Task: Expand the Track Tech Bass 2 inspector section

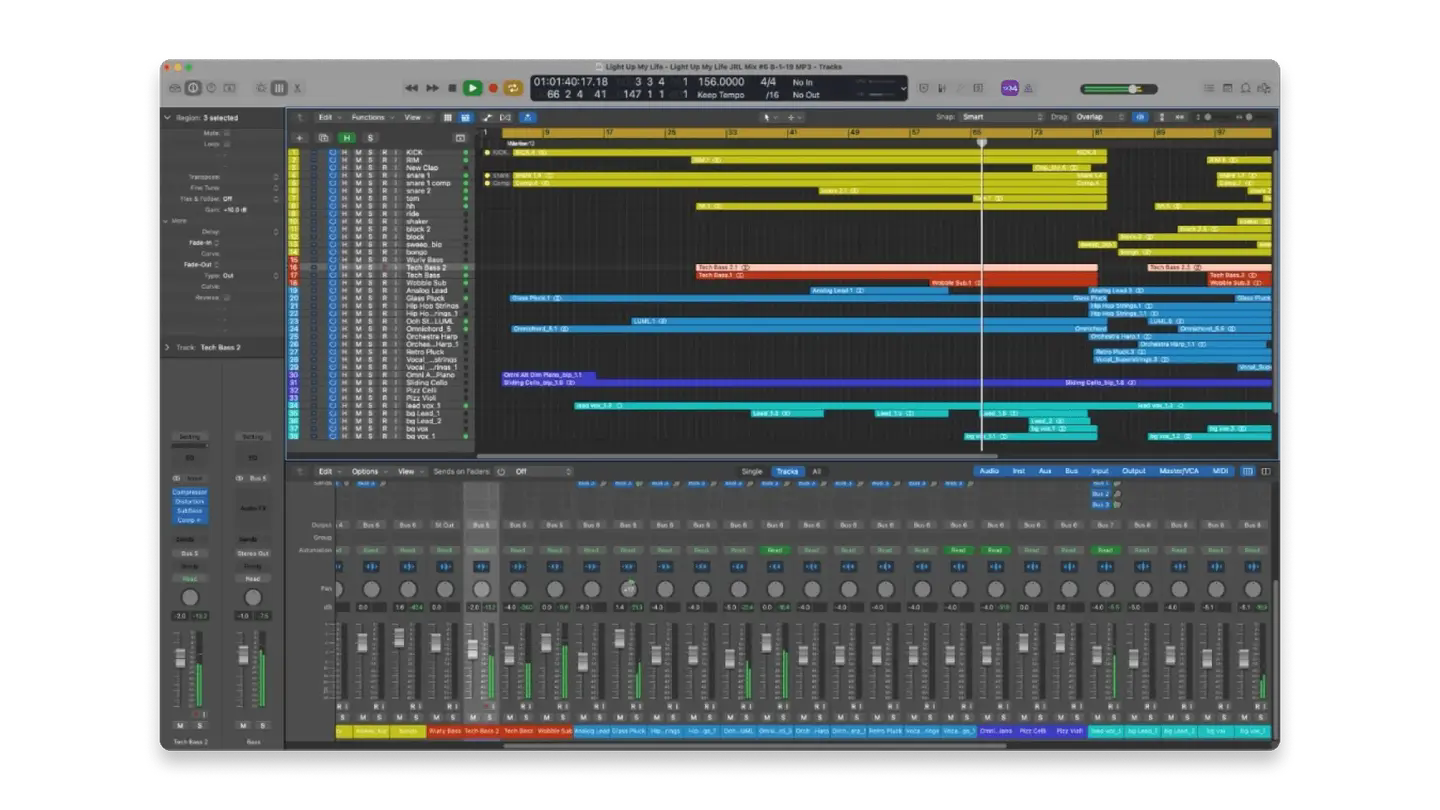Action: tap(167, 347)
